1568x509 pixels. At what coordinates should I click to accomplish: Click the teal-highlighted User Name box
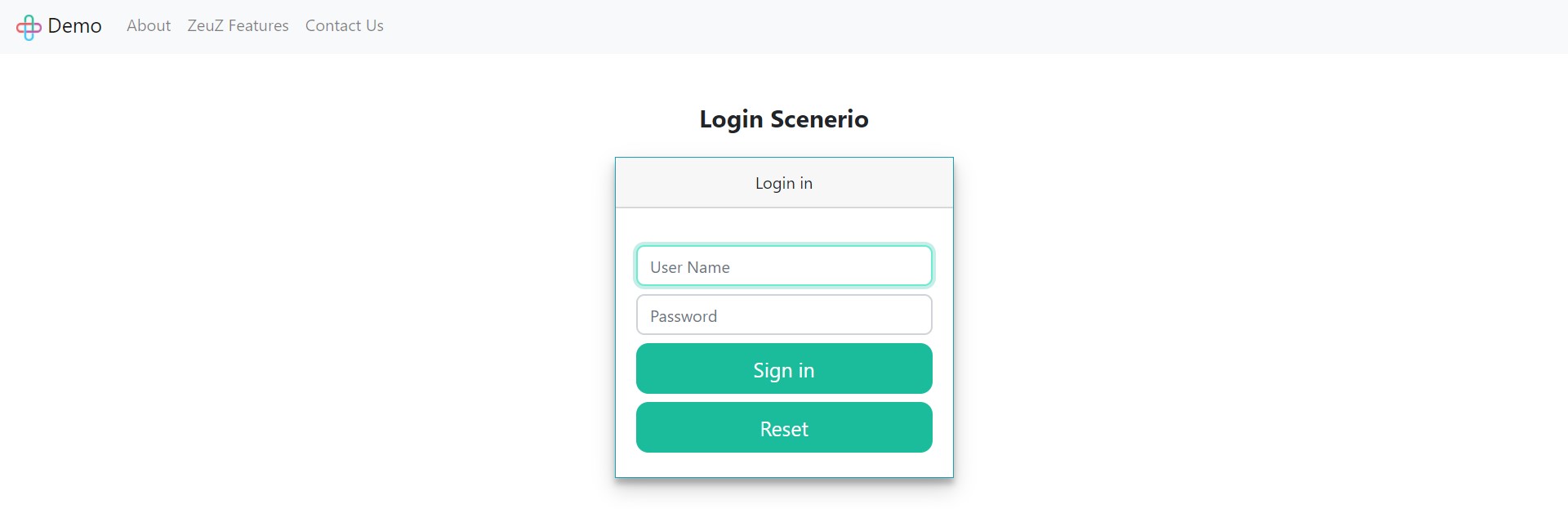click(784, 266)
